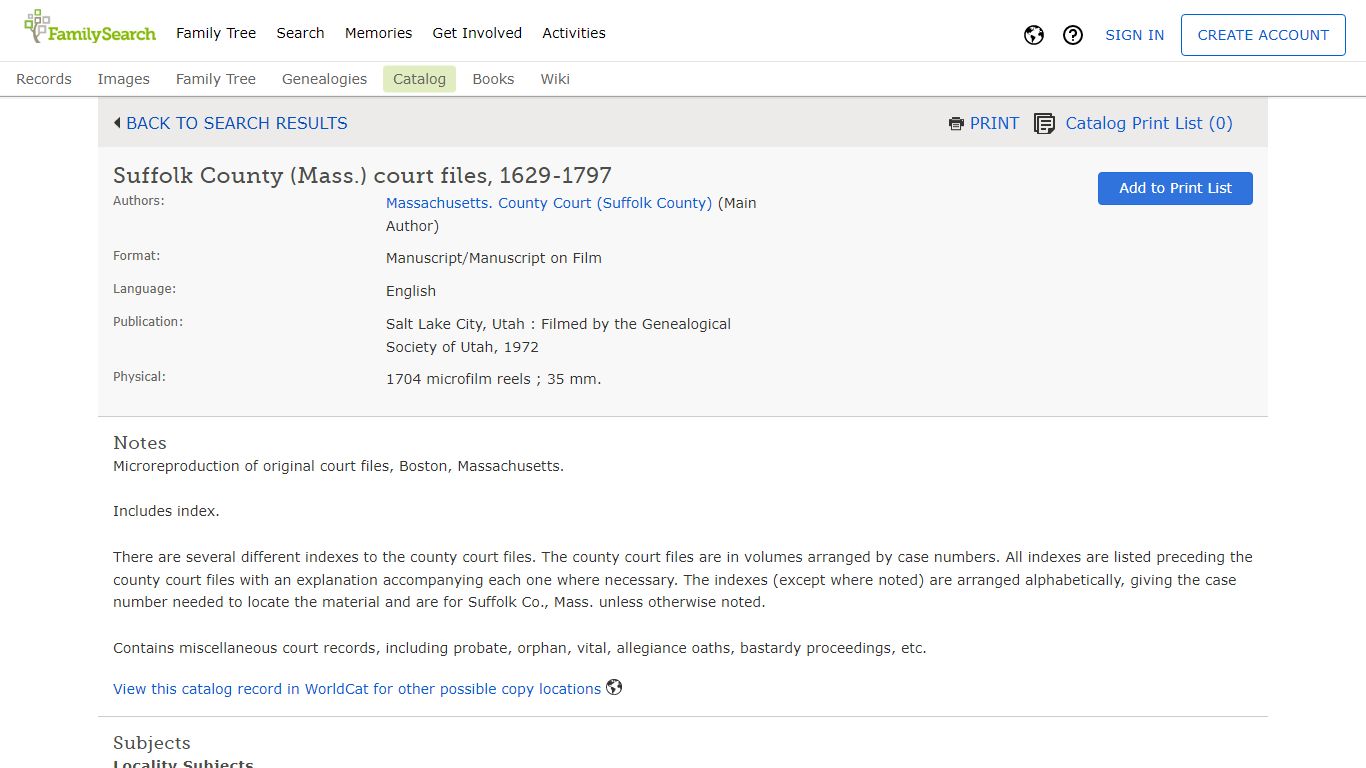Click the text Includes index.
The height and width of the screenshot is (768, 1366).
(166, 511)
